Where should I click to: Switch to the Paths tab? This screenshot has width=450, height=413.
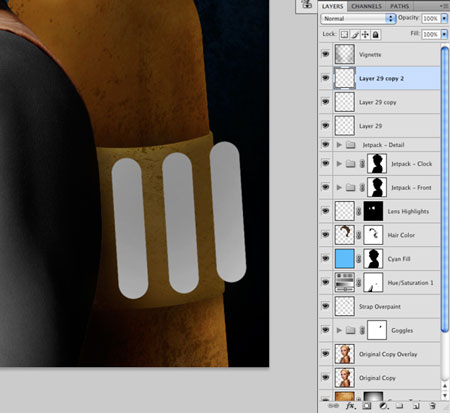coord(399,6)
